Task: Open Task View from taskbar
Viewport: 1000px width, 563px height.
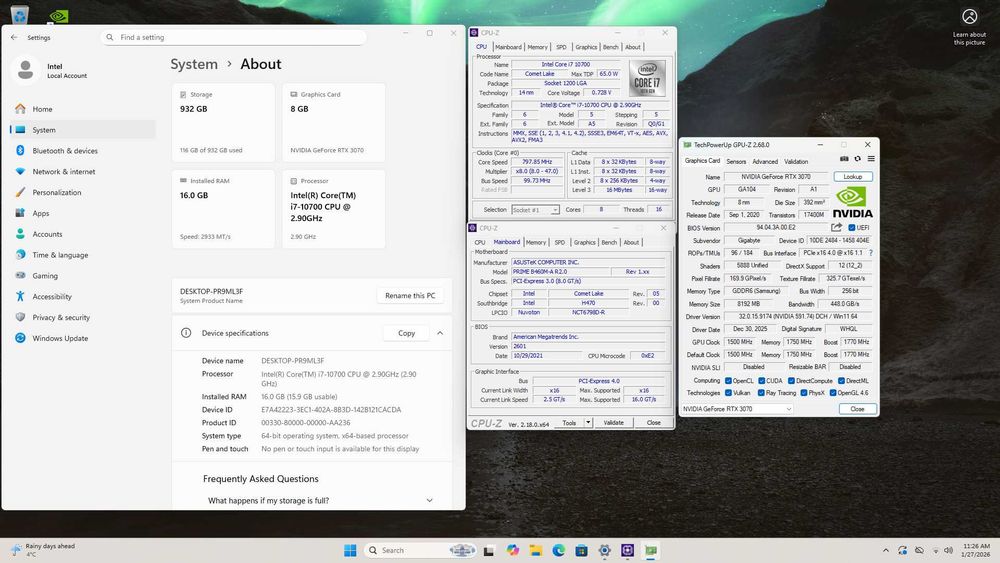Action: pyautogui.click(x=489, y=550)
